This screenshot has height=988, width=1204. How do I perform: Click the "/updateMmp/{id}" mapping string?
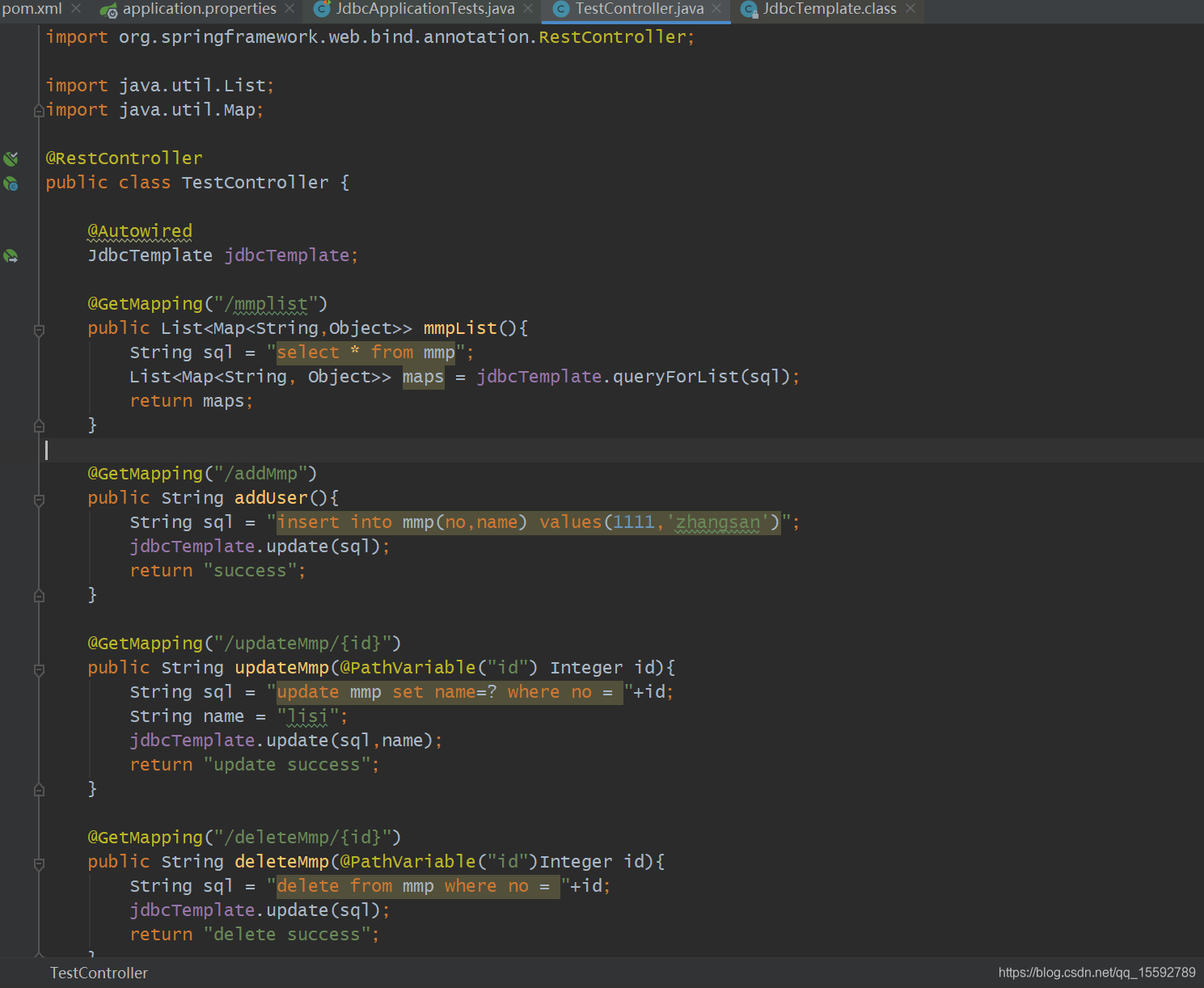(302, 644)
